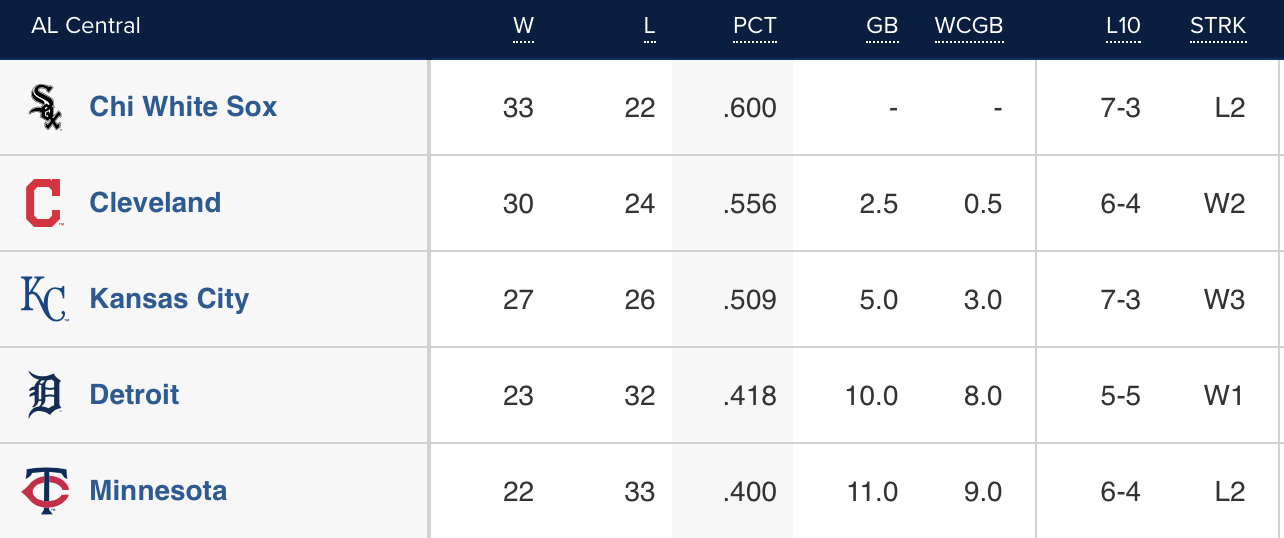Image resolution: width=1284 pixels, height=538 pixels.
Task: Select the WCGB column header
Action: (x=968, y=26)
